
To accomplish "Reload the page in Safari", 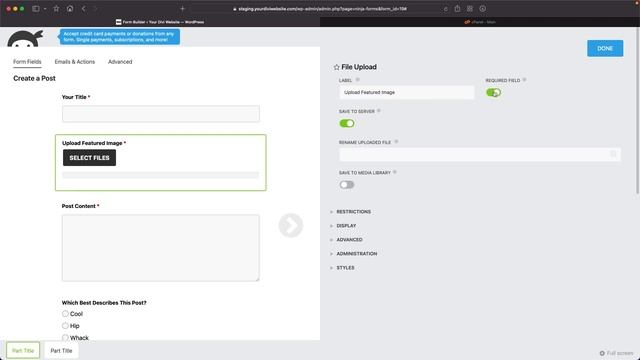I will [445, 9].
